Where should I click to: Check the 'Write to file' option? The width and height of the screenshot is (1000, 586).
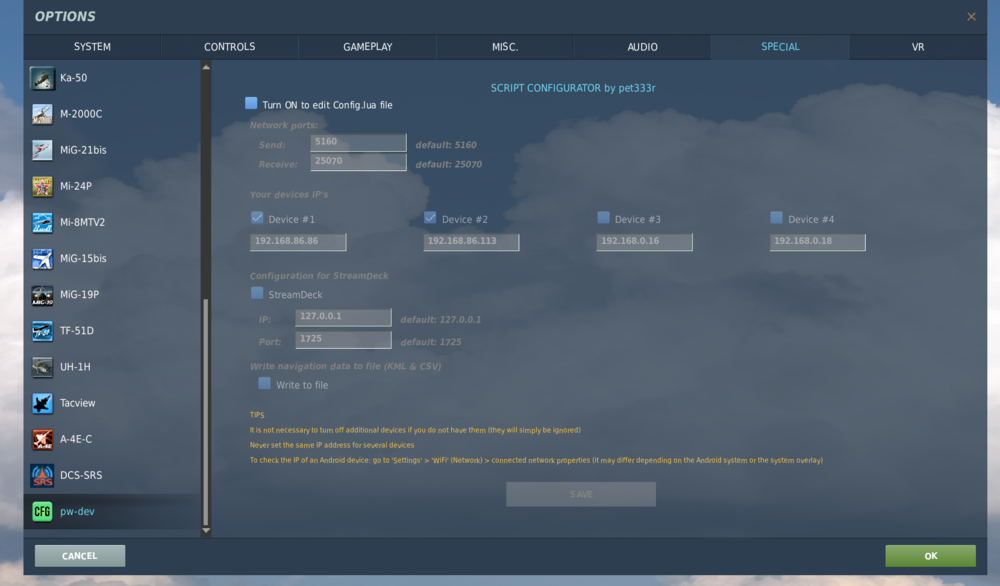(x=264, y=383)
